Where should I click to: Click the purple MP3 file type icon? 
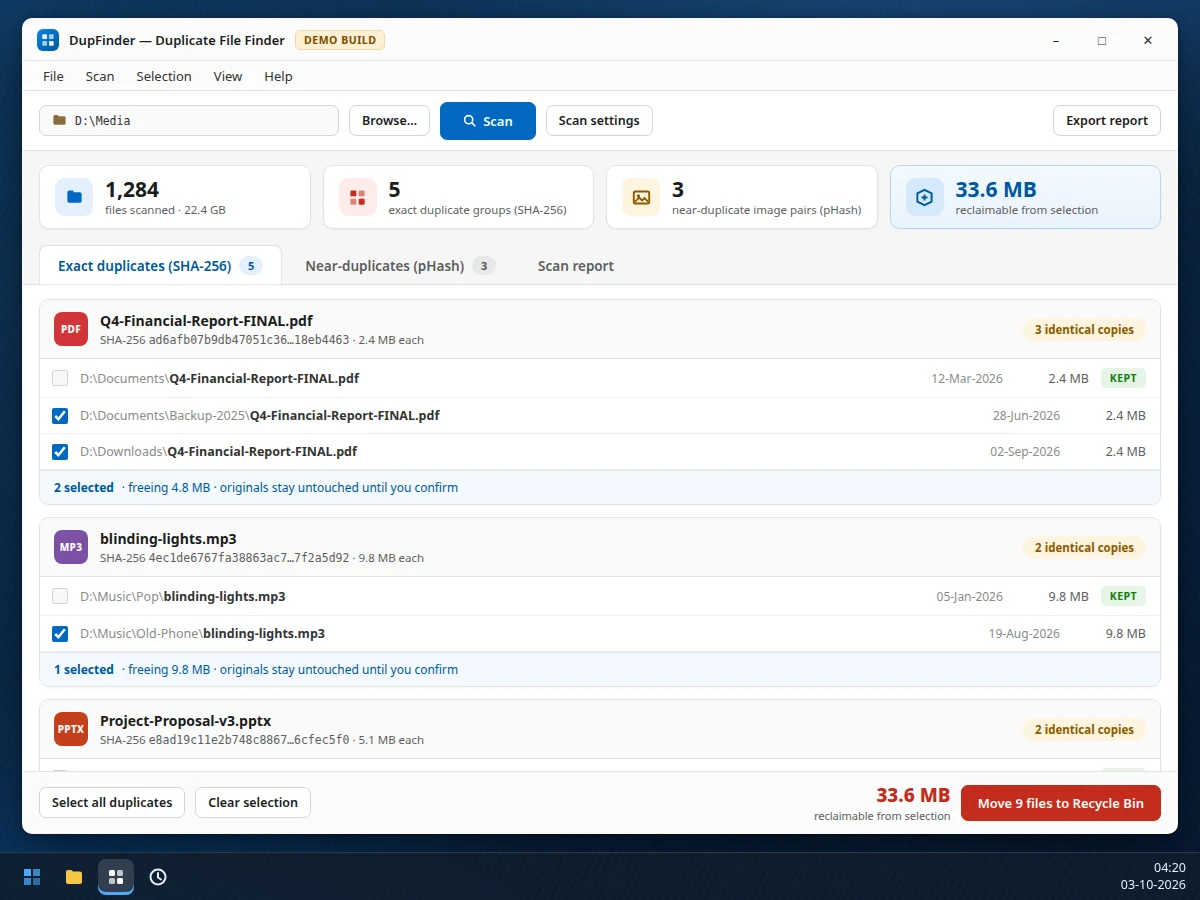tap(71, 547)
